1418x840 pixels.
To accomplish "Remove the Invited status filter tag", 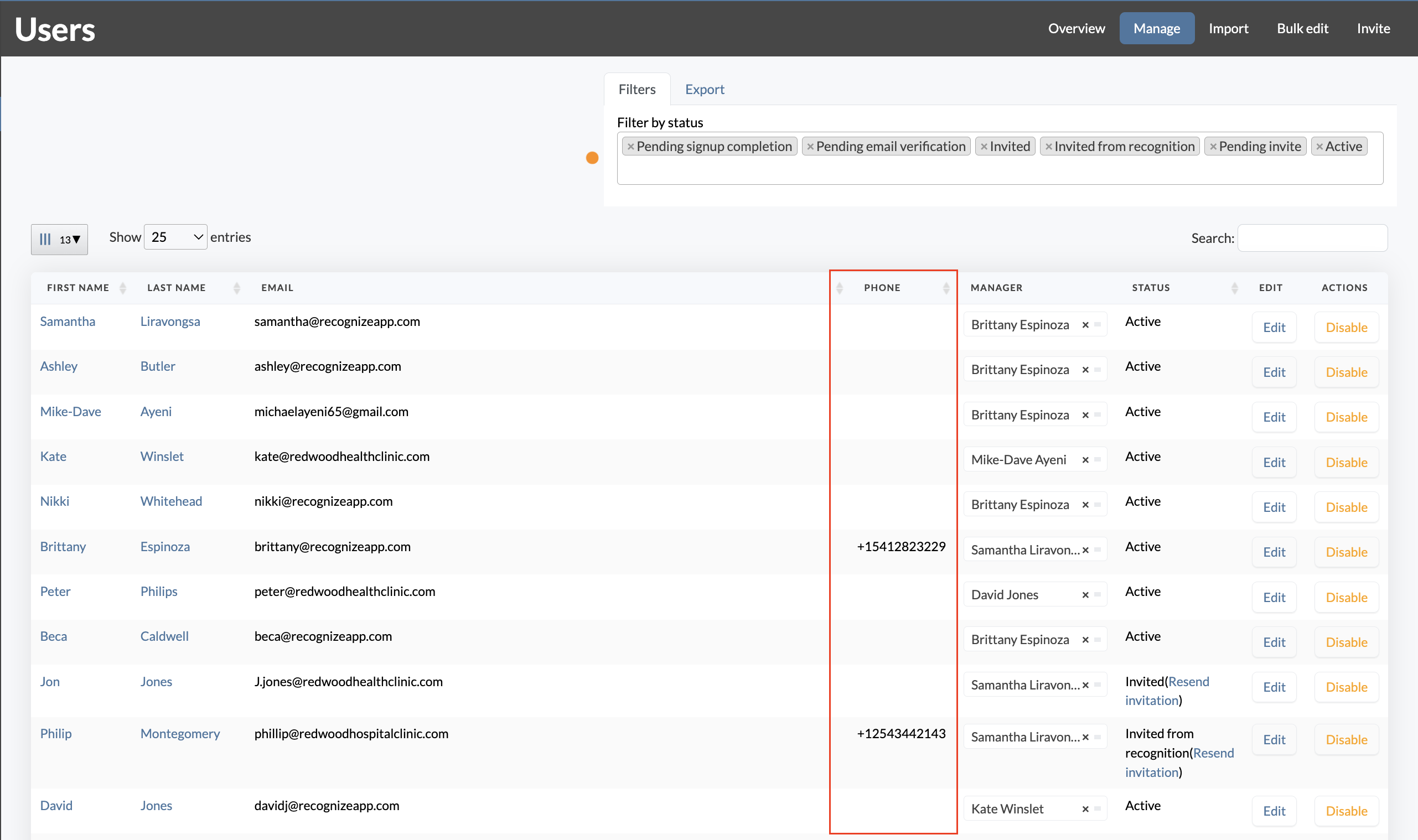I will click(x=984, y=147).
